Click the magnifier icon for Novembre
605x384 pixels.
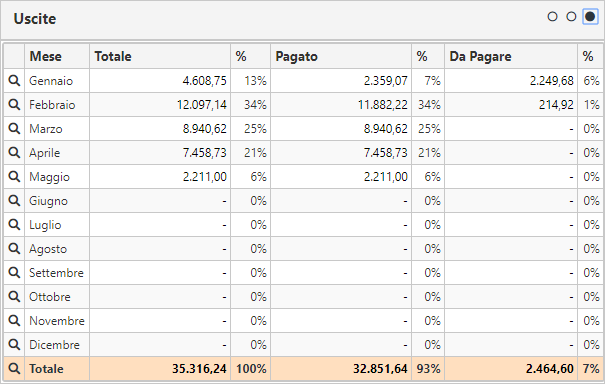pos(14,320)
